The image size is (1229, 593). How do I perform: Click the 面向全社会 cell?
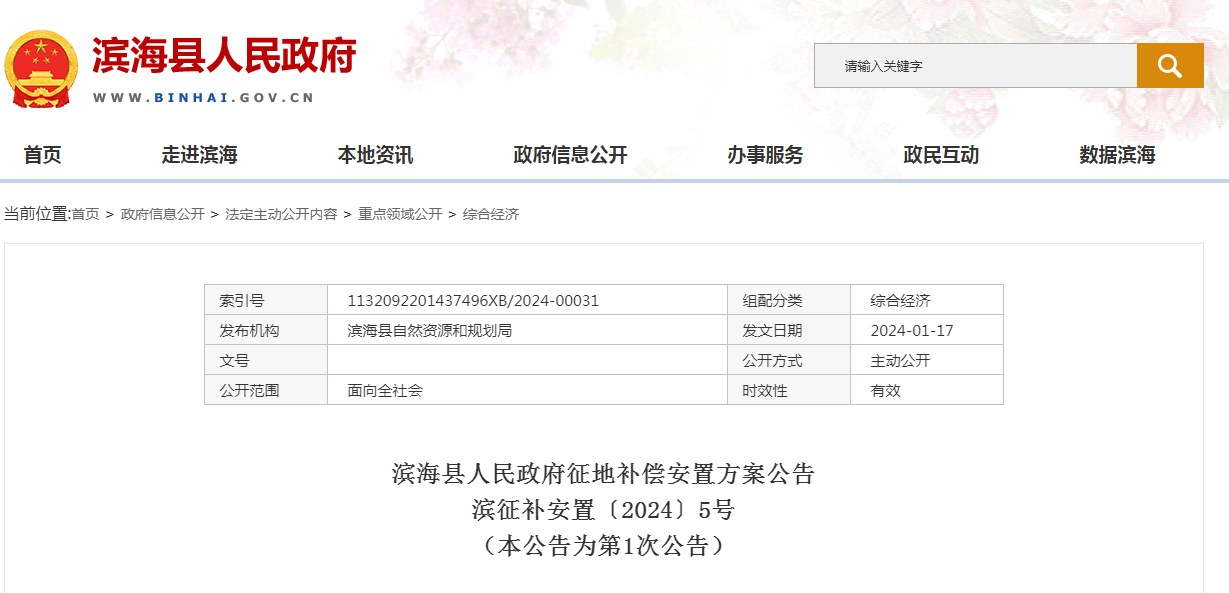click(528, 390)
